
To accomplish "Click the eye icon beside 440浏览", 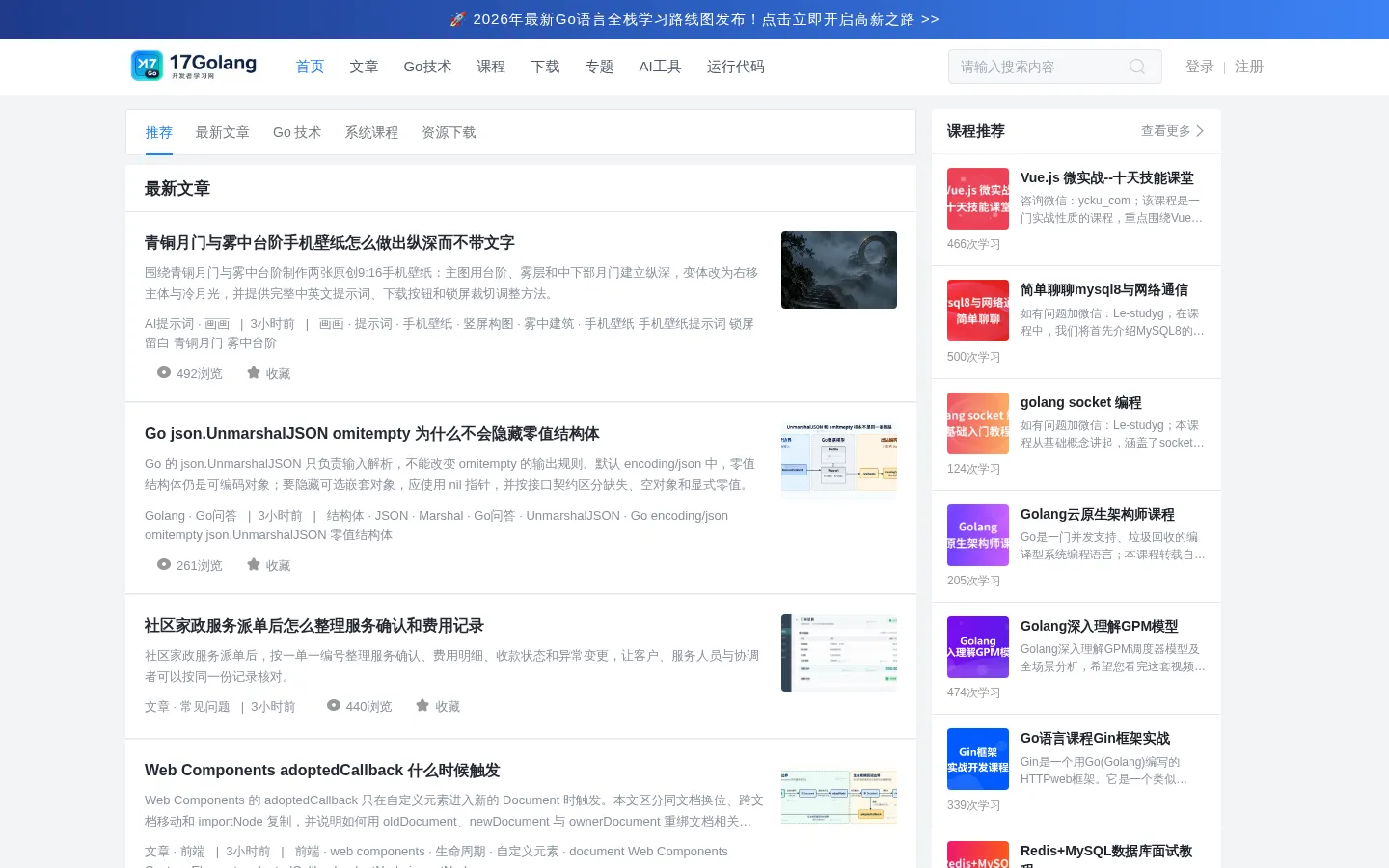I will 334,705.
